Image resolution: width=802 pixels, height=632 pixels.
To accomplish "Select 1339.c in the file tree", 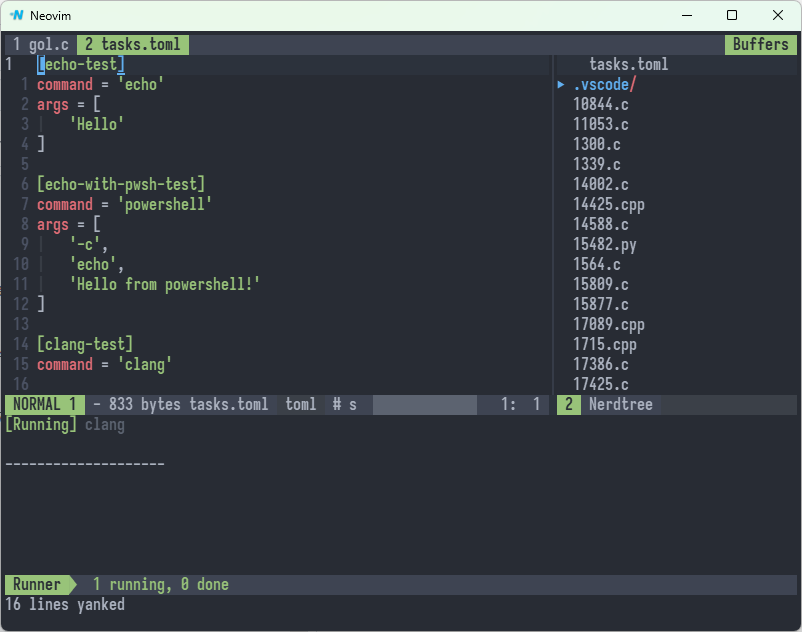I will (x=596, y=164).
